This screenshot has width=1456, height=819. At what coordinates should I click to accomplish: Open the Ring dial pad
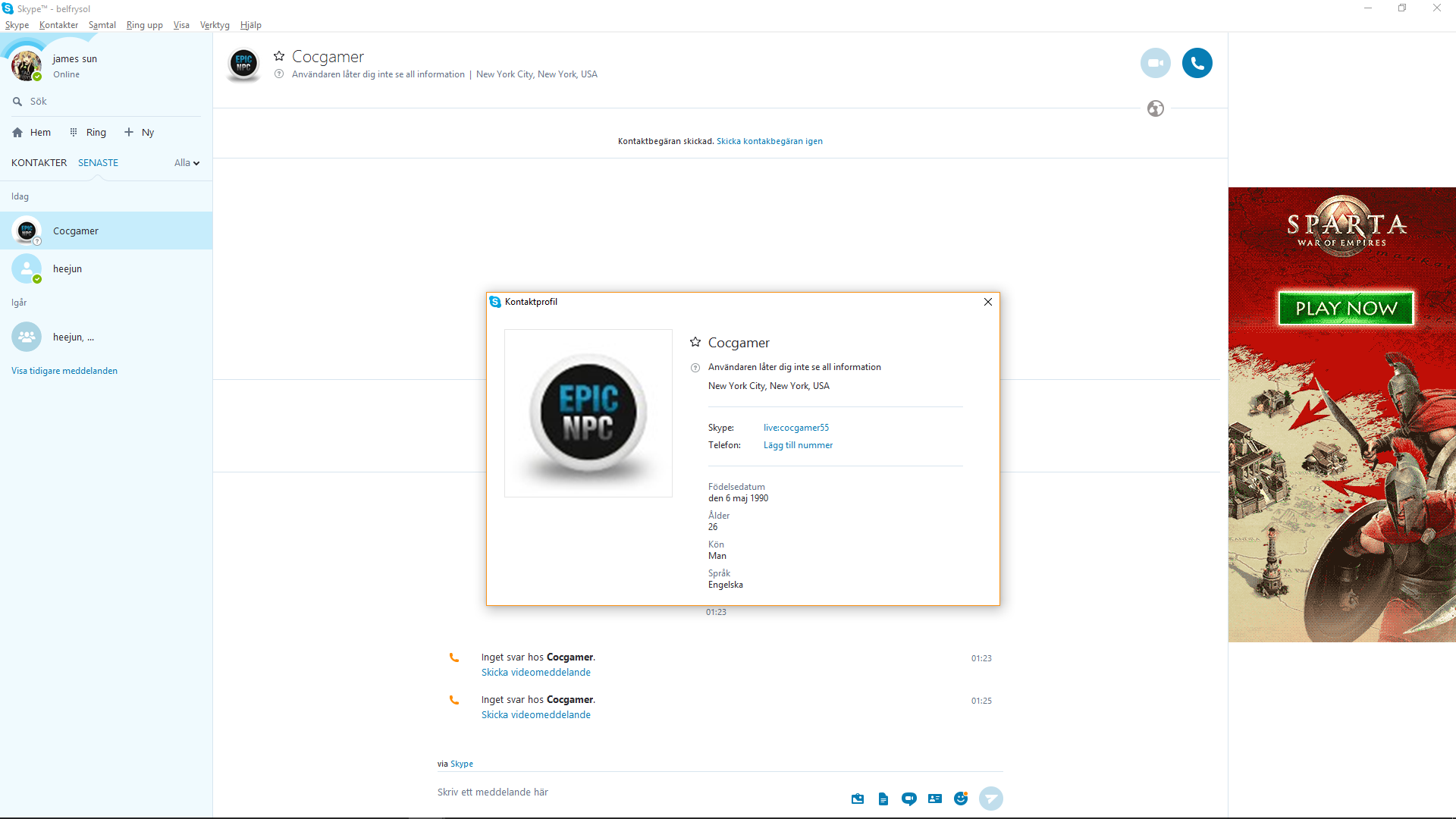click(x=88, y=132)
